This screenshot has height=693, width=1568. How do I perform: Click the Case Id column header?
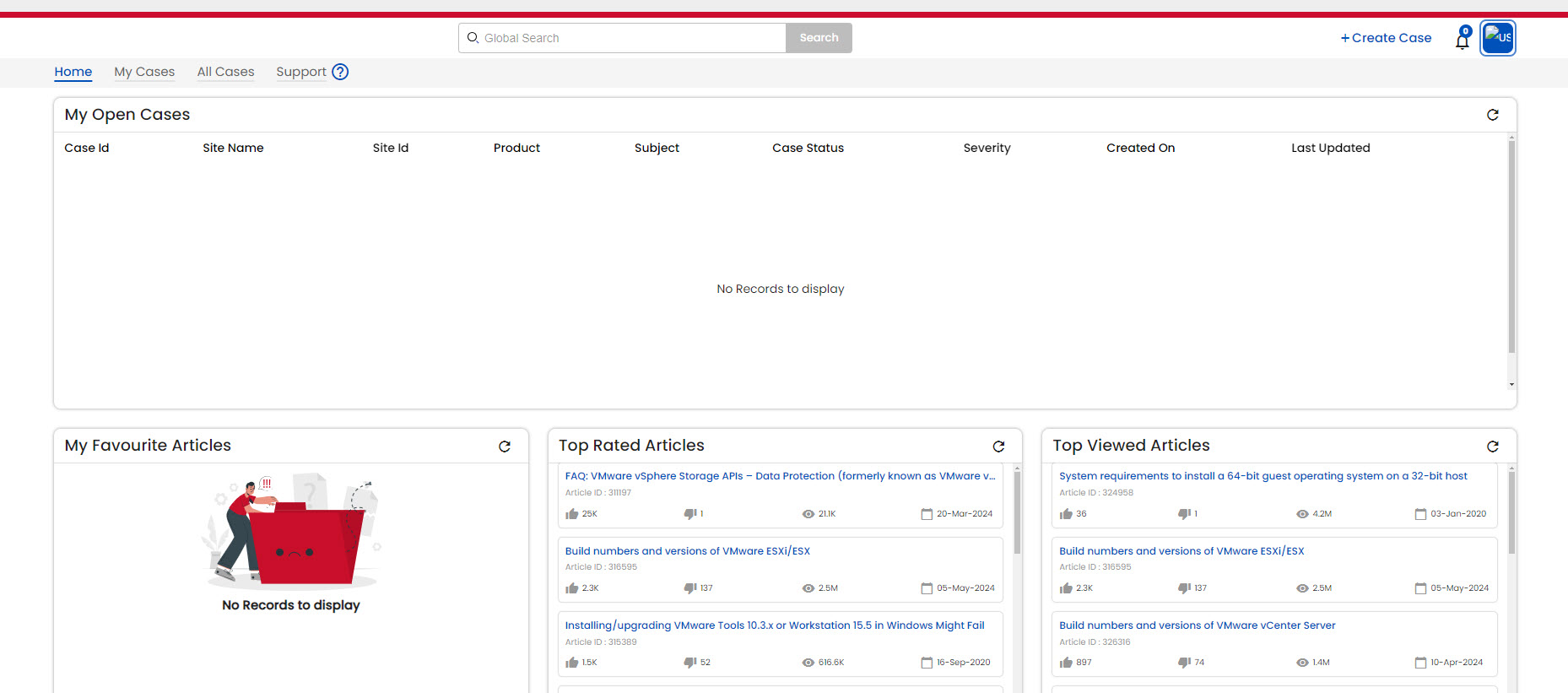pyautogui.click(x=87, y=148)
